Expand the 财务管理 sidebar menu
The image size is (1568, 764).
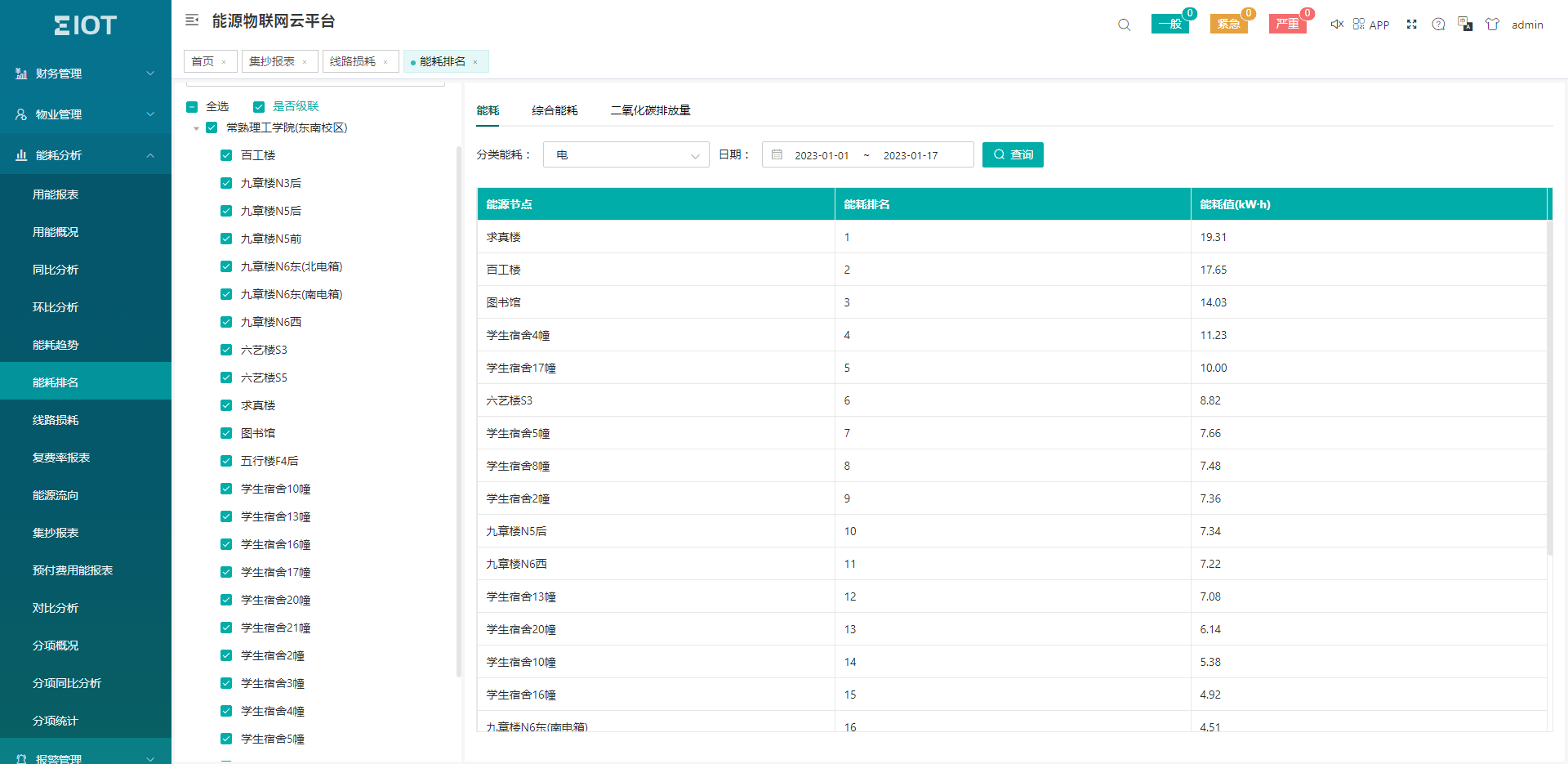click(x=86, y=74)
